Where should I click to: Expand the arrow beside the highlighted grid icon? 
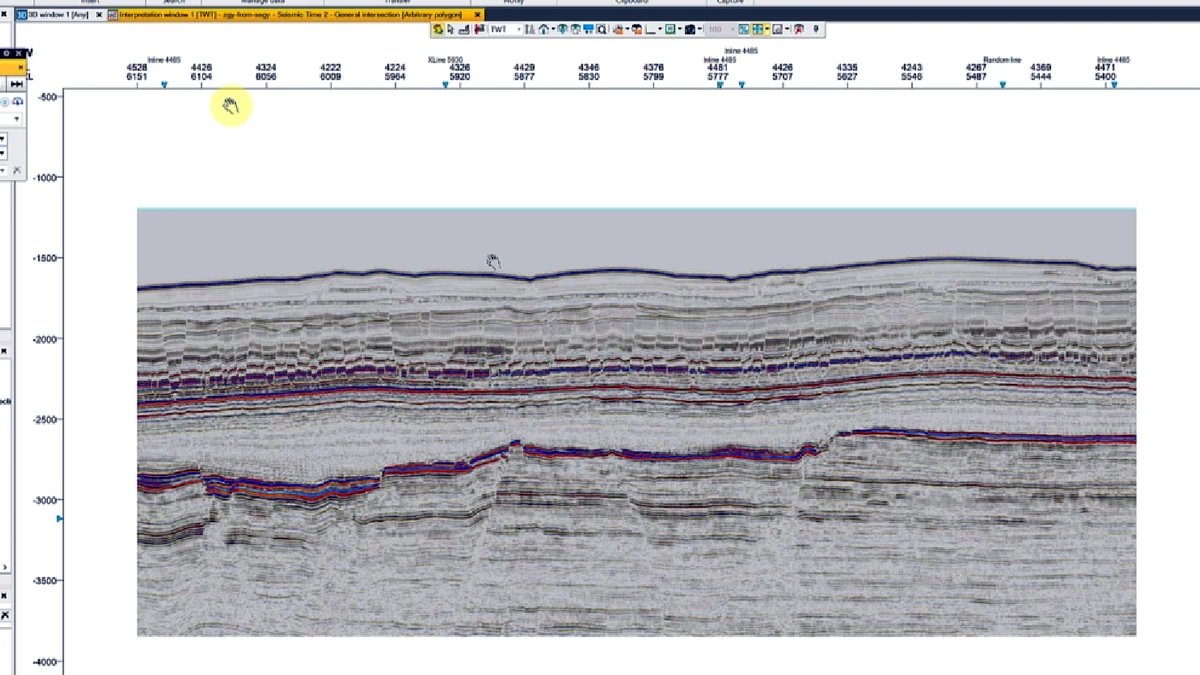(767, 29)
